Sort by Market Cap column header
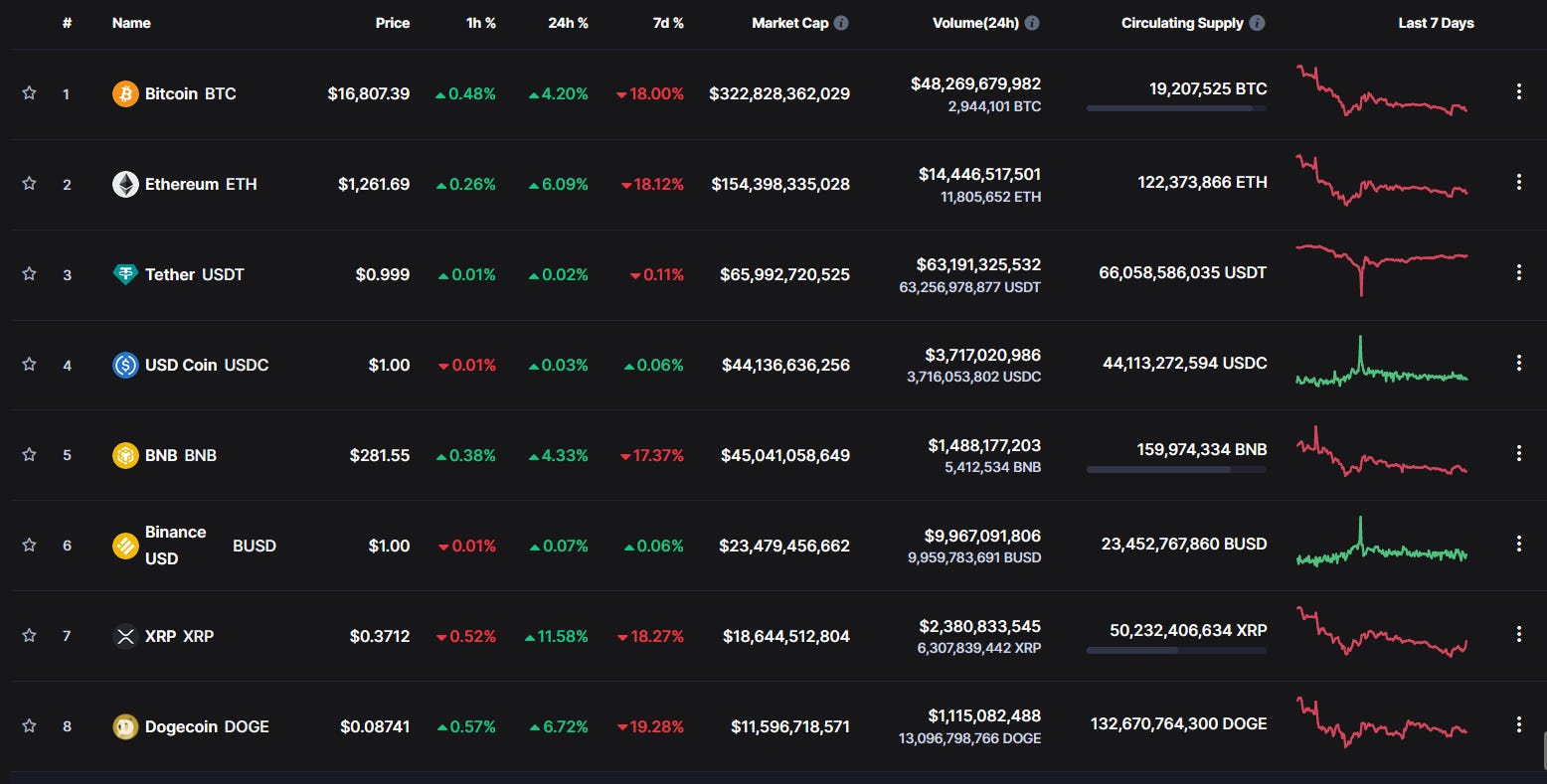 pyautogui.click(x=789, y=23)
